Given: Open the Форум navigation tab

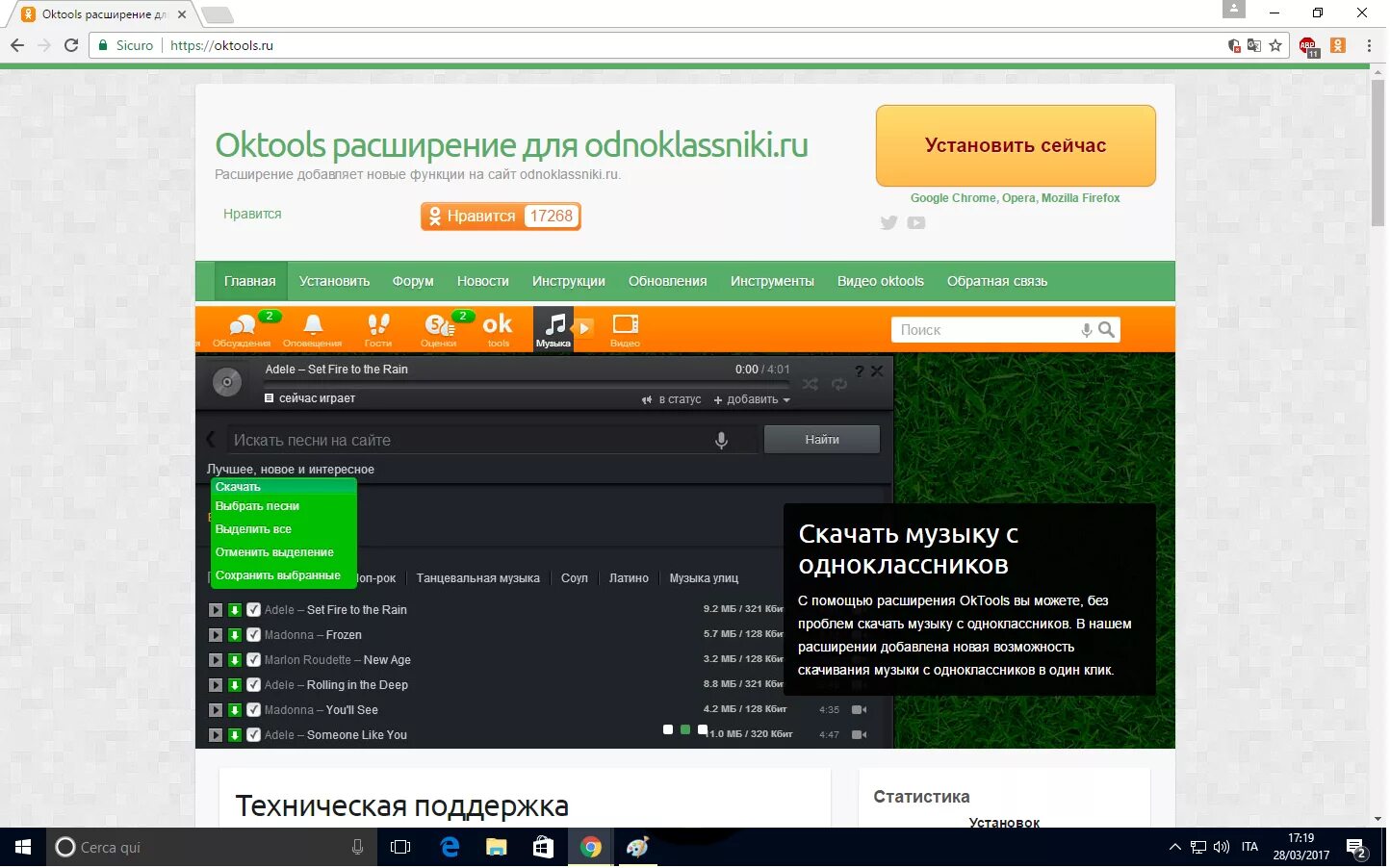Looking at the screenshot, I should click(x=414, y=282).
